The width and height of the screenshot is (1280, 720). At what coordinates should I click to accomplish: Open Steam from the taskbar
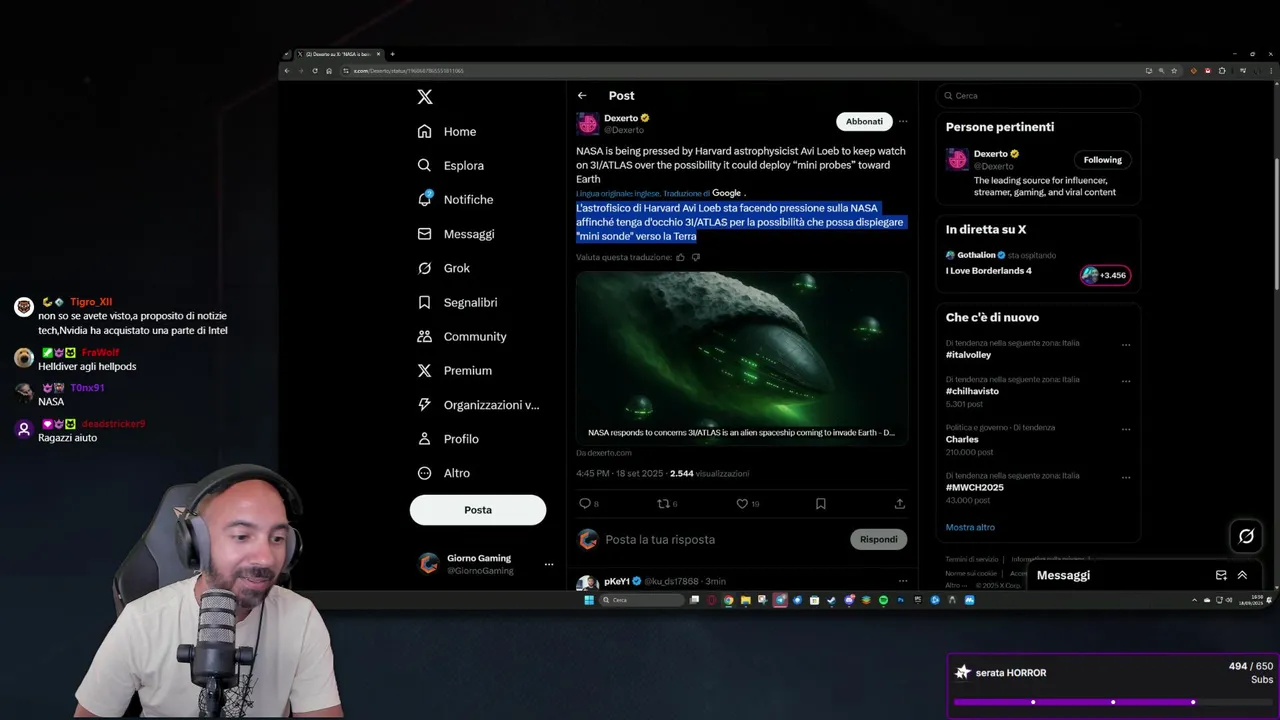pyautogui.click(x=832, y=600)
